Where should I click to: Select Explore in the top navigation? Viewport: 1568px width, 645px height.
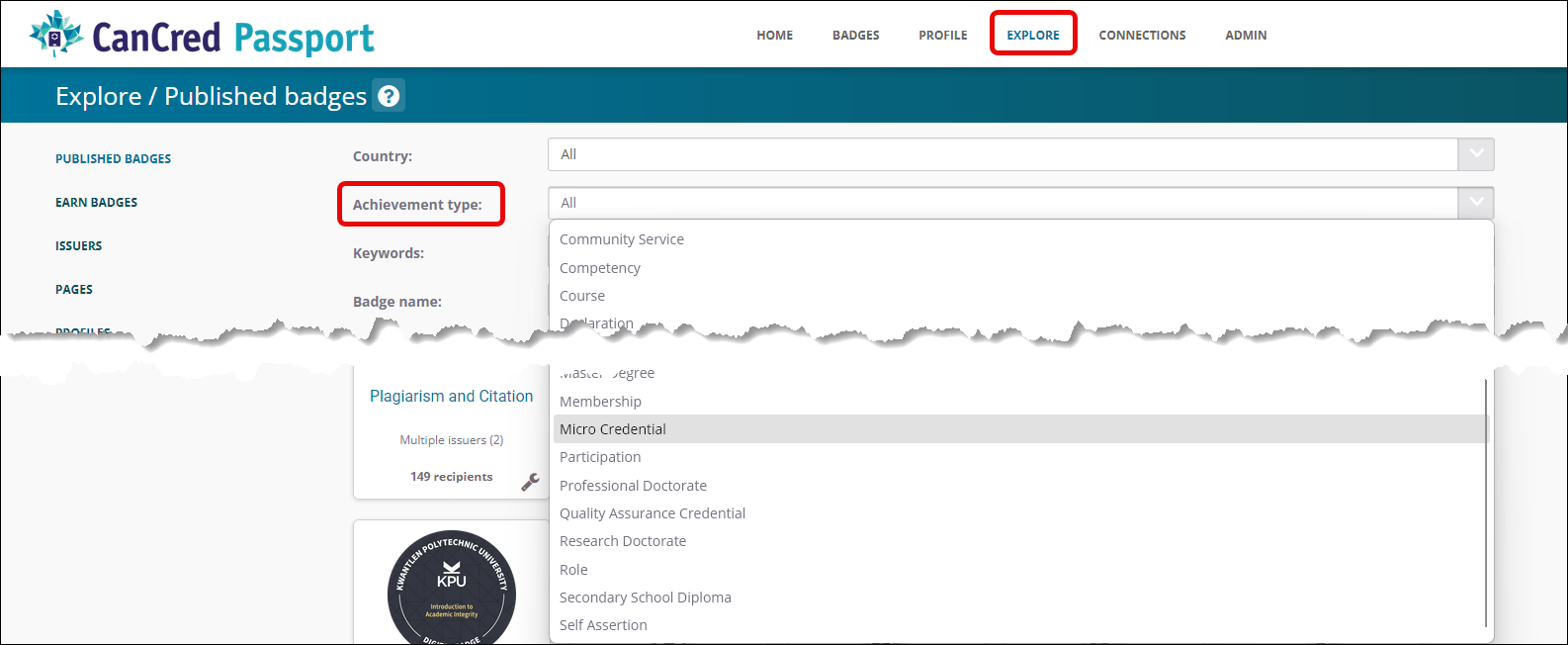1033,36
